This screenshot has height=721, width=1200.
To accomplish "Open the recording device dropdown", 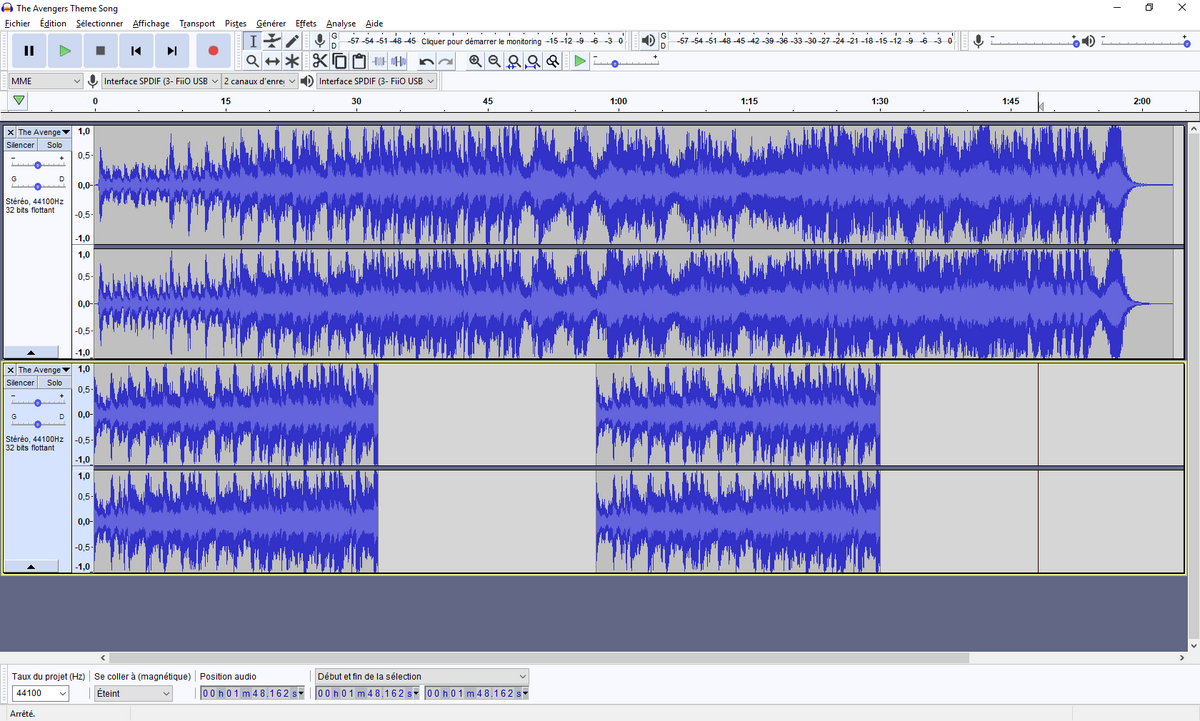I will (x=161, y=81).
